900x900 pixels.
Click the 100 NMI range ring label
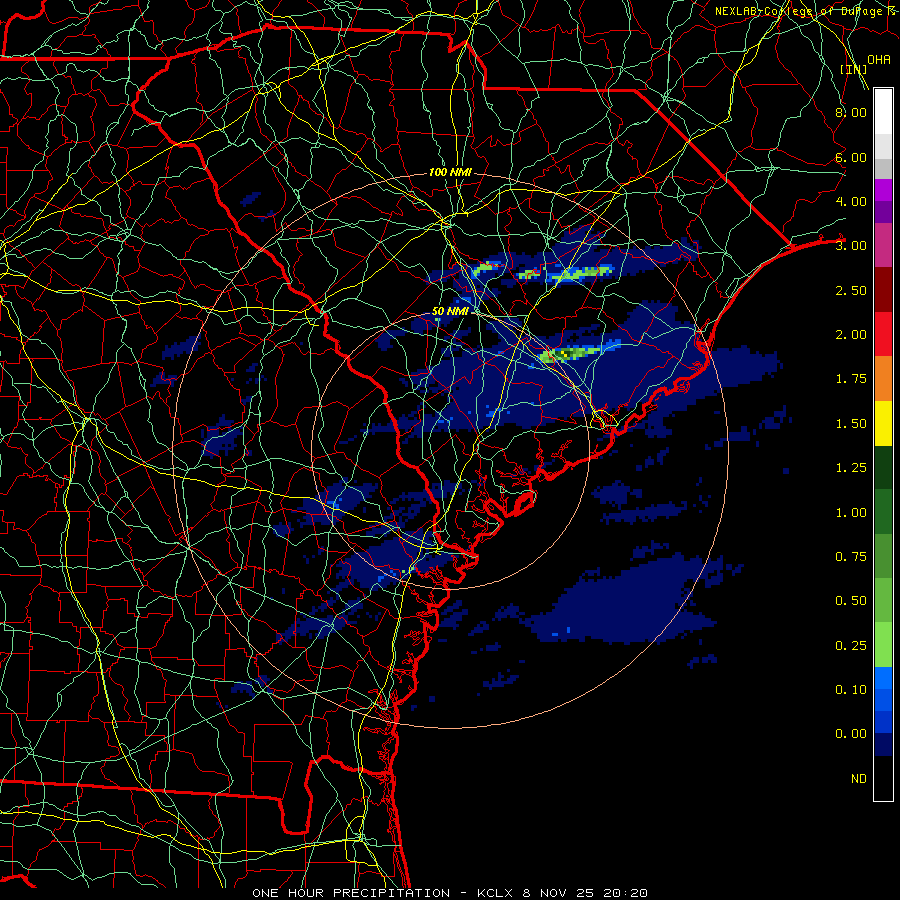pos(450,172)
